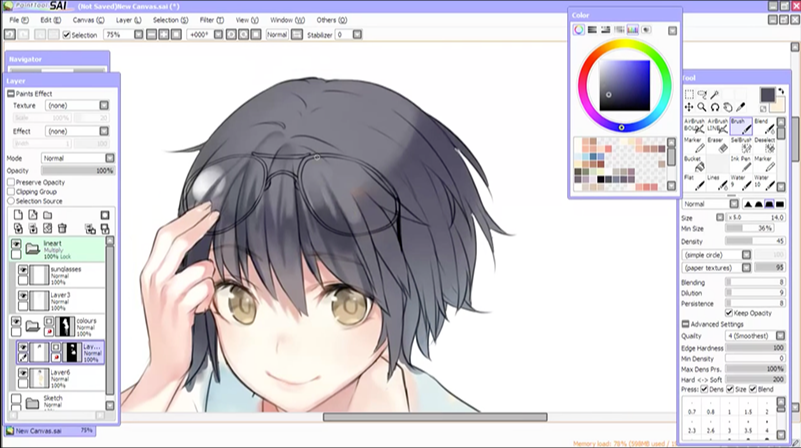Open the layer blending Mode dropdown
801x448 pixels.
tap(73, 158)
